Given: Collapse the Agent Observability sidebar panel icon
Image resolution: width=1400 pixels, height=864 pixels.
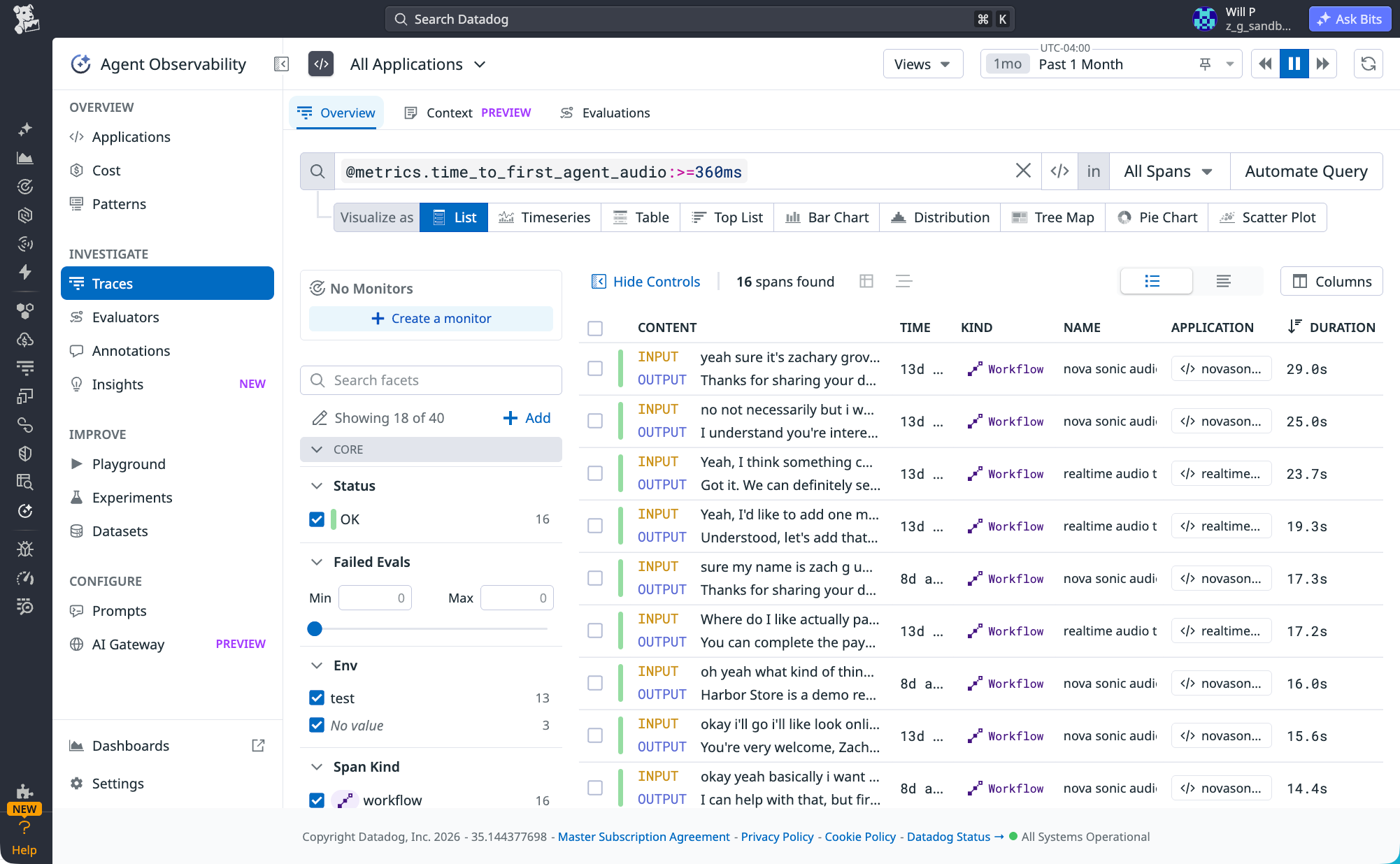Looking at the screenshot, I should coord(281,64).
